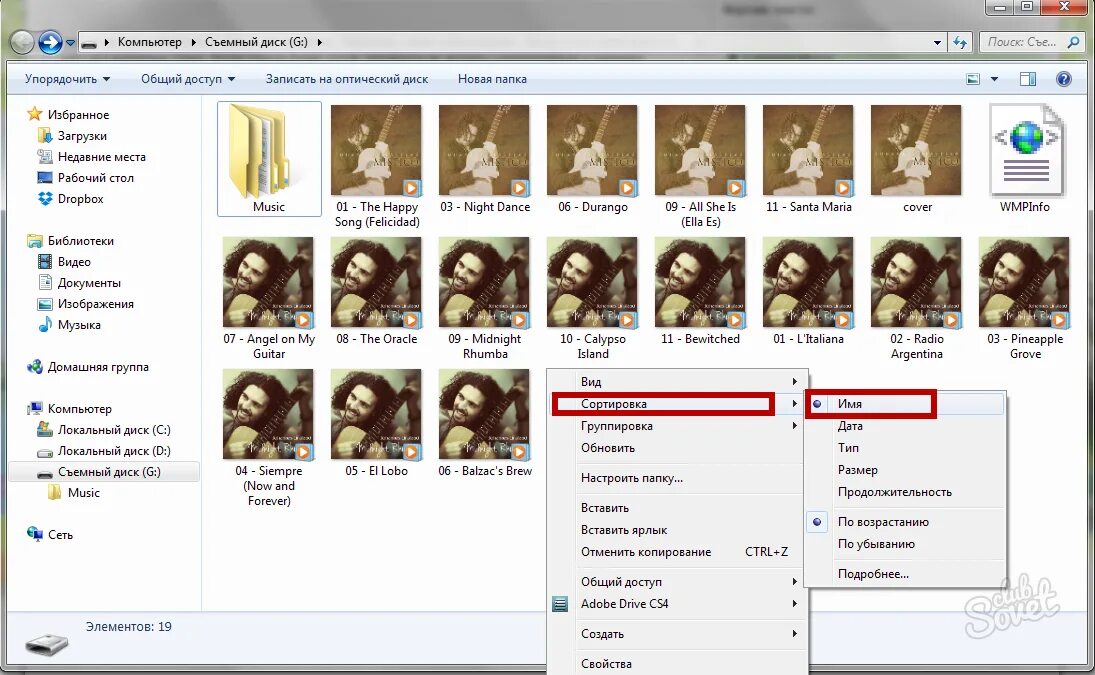This screenshot has height=675, width=1095.
Task: Open the Общий доступ toolbar dropdown
Action: [188, 79]
